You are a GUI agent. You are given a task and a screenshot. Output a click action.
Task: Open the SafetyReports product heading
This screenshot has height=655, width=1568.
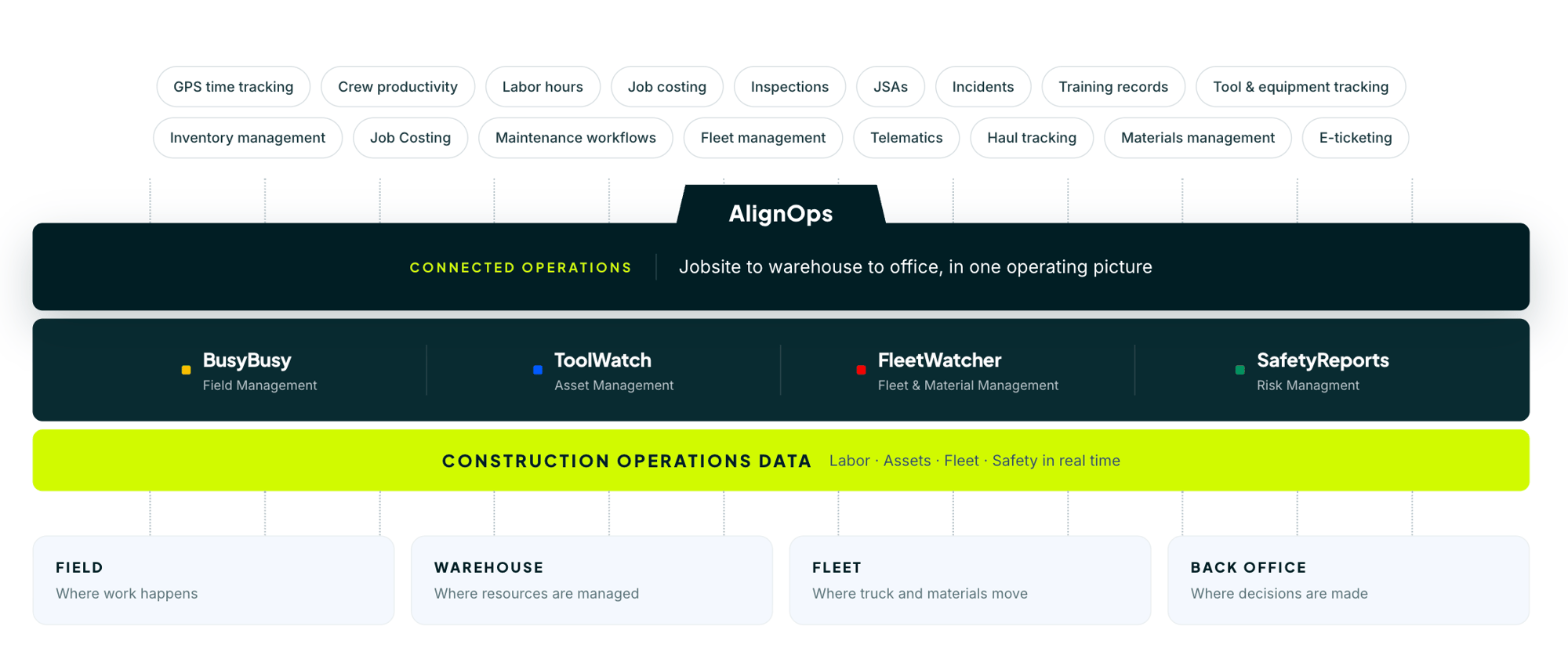1323,360
